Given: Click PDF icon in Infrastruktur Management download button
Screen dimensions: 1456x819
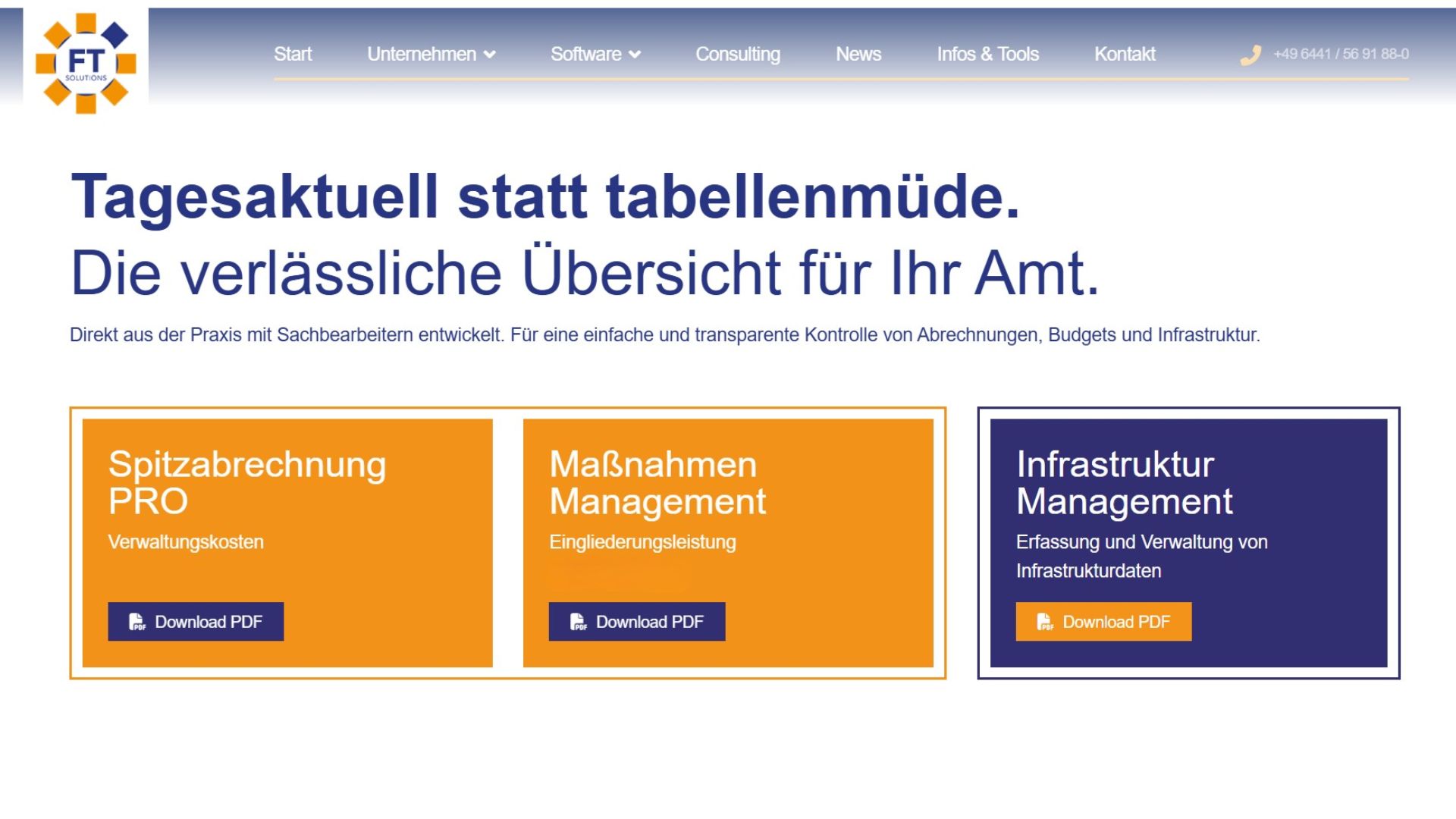Looking at the screenshot, I should (1045, 622).
